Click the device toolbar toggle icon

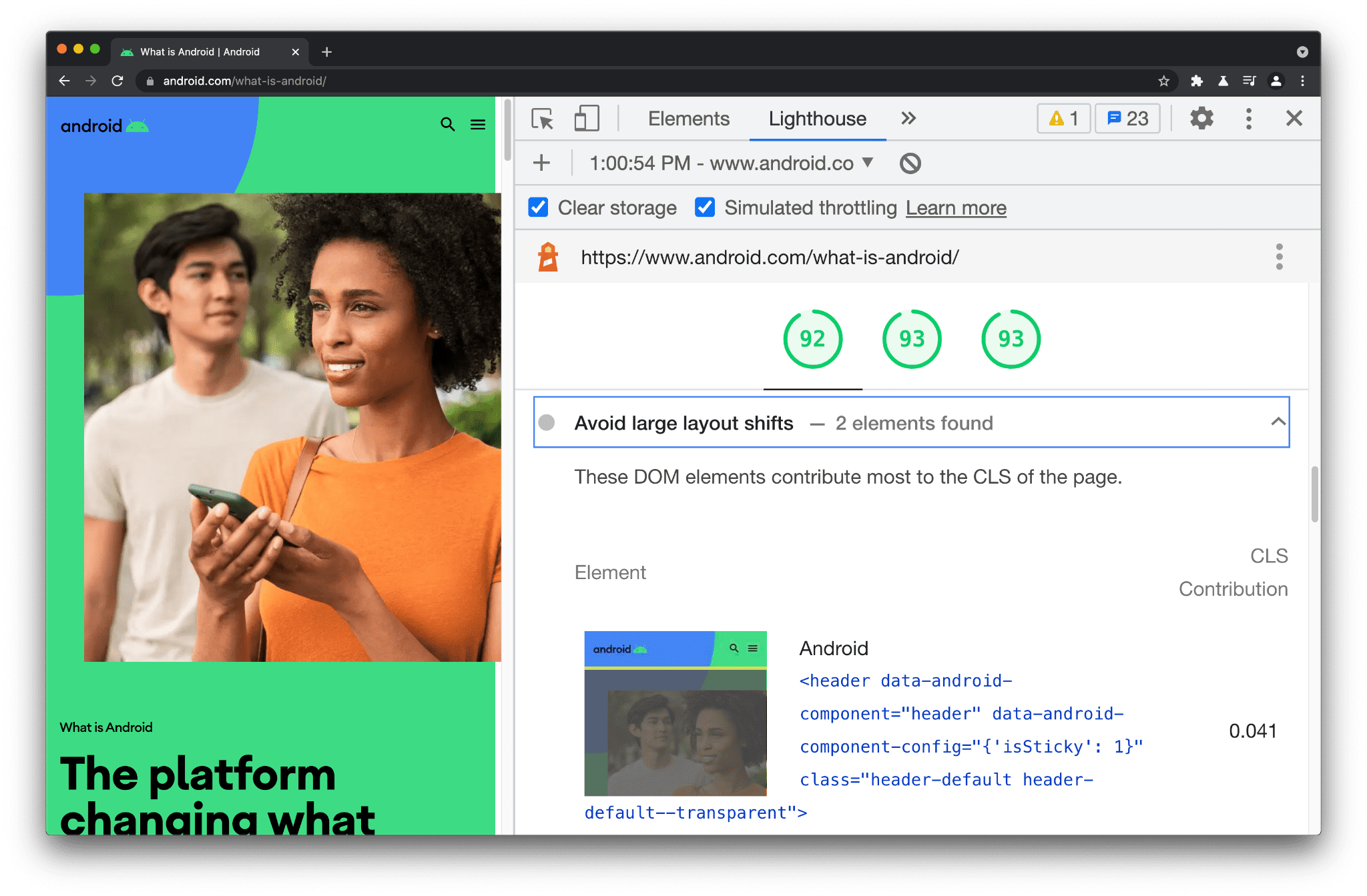click(x=583, y=119)
